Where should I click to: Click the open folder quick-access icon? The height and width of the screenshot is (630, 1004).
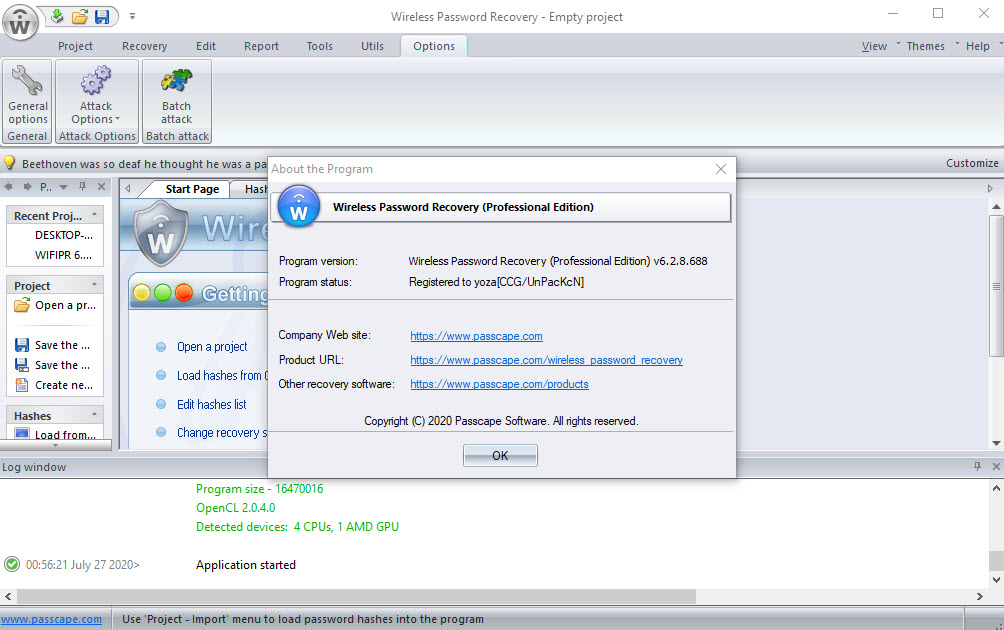pos(80,17)
